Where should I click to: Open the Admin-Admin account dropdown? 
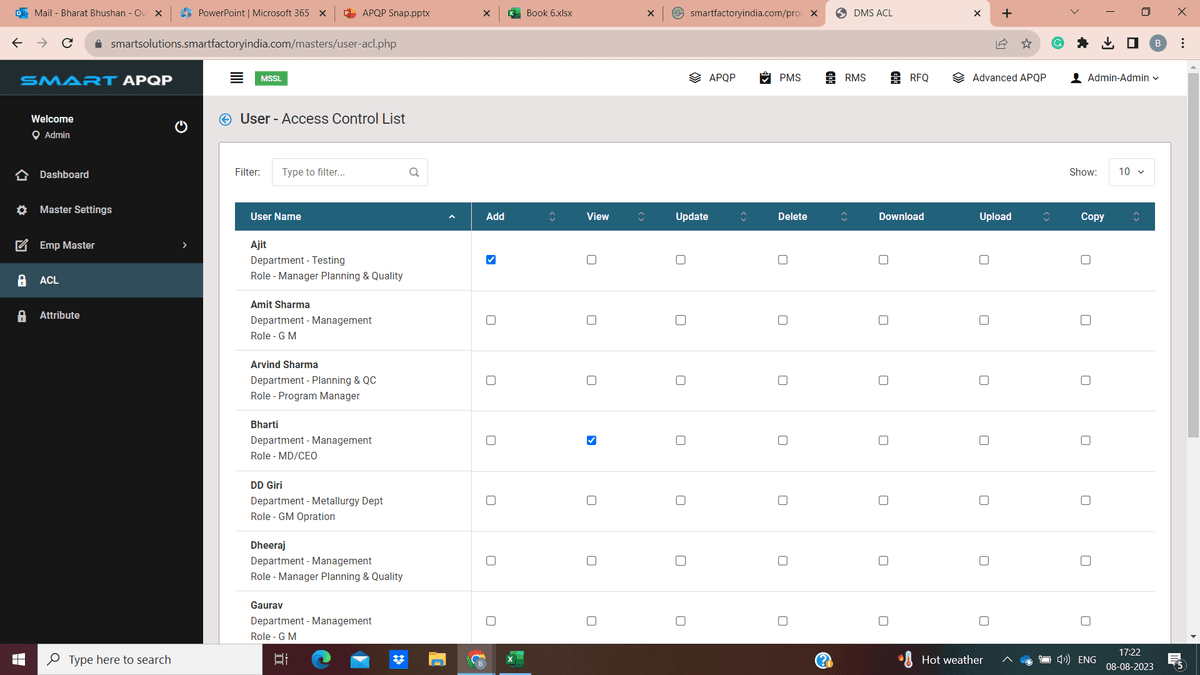1114,77
